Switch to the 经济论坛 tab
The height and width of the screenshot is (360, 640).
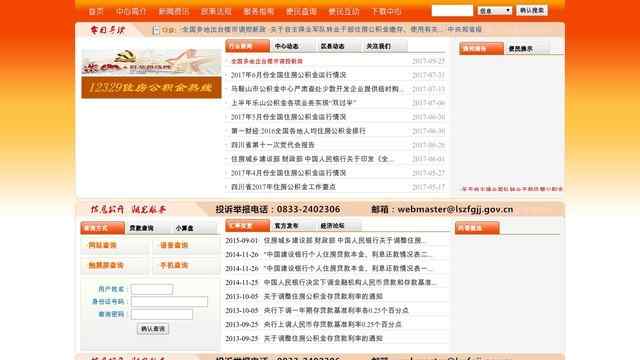332,226
